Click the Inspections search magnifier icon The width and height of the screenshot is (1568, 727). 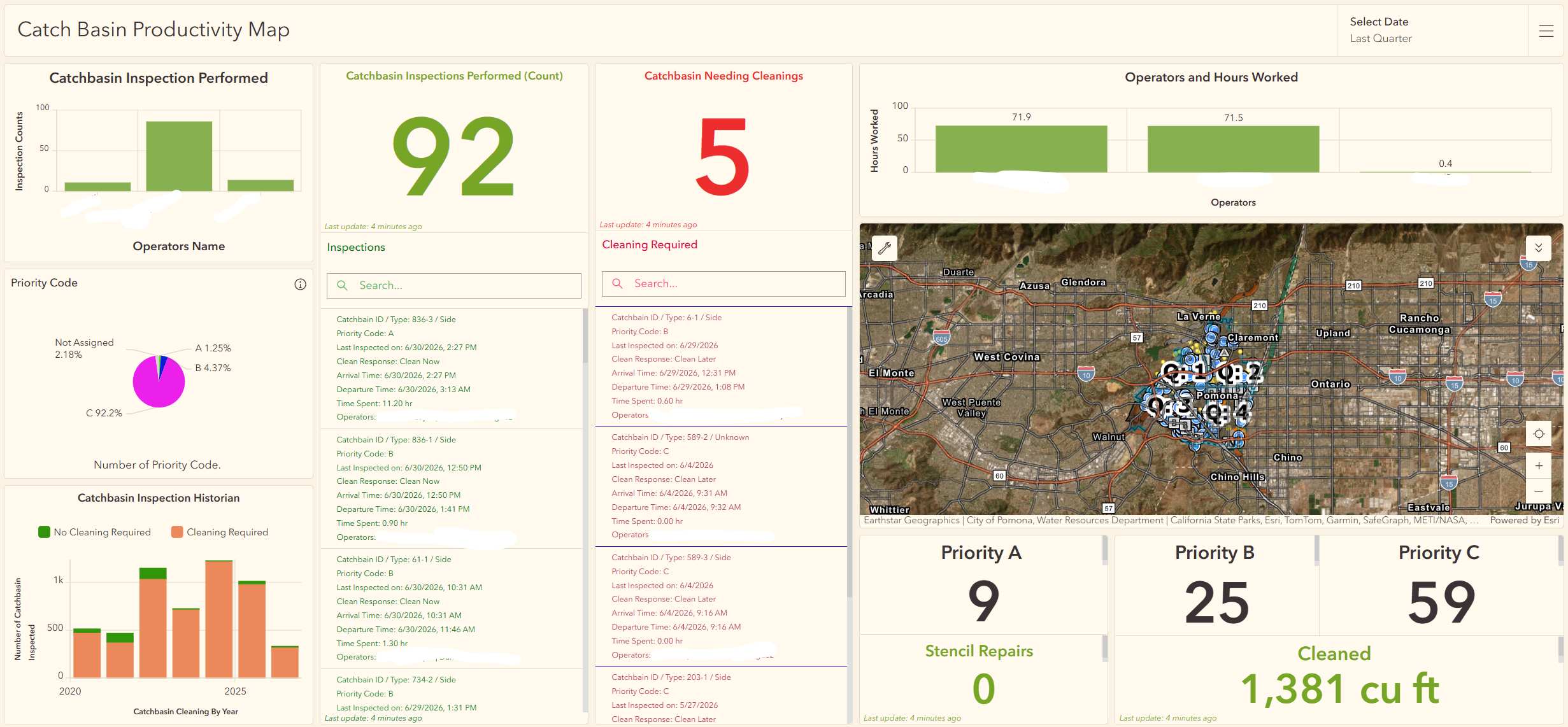[x=342, y=285]
